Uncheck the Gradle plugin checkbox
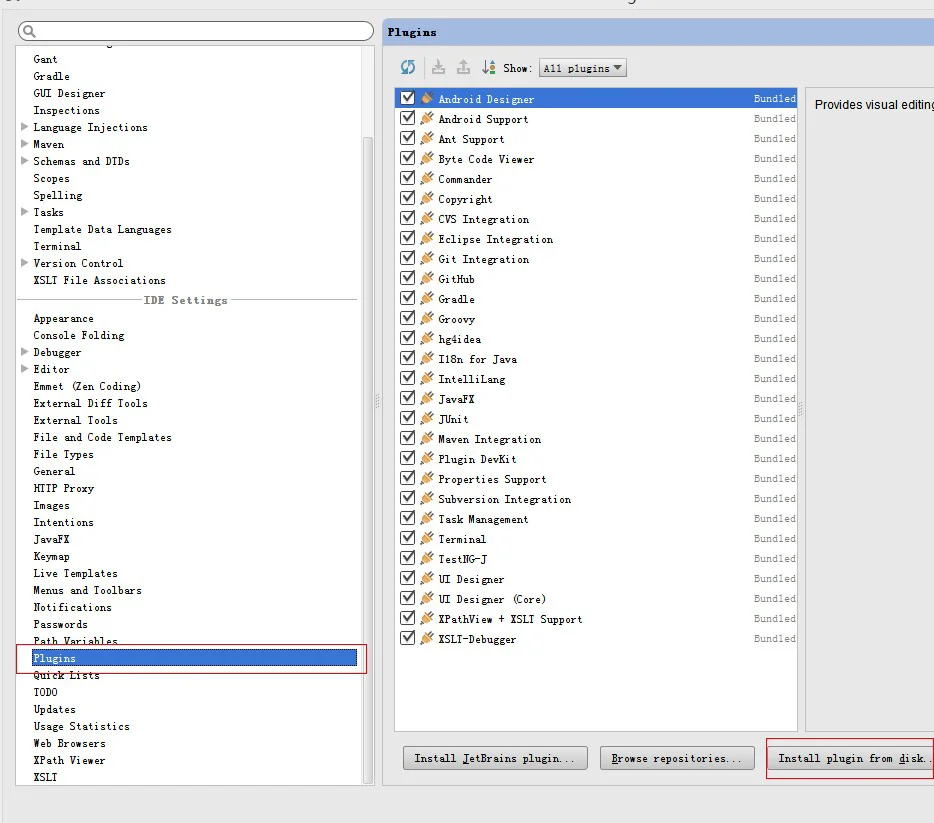 coord(407,298)
